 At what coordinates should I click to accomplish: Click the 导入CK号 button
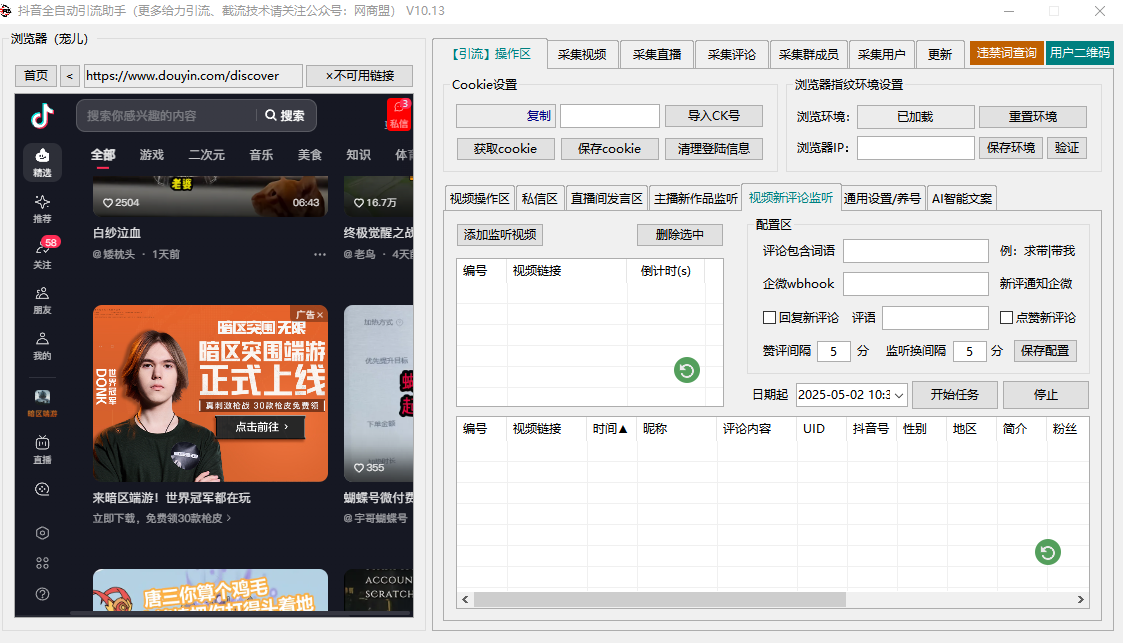click(x=713, y=116)
